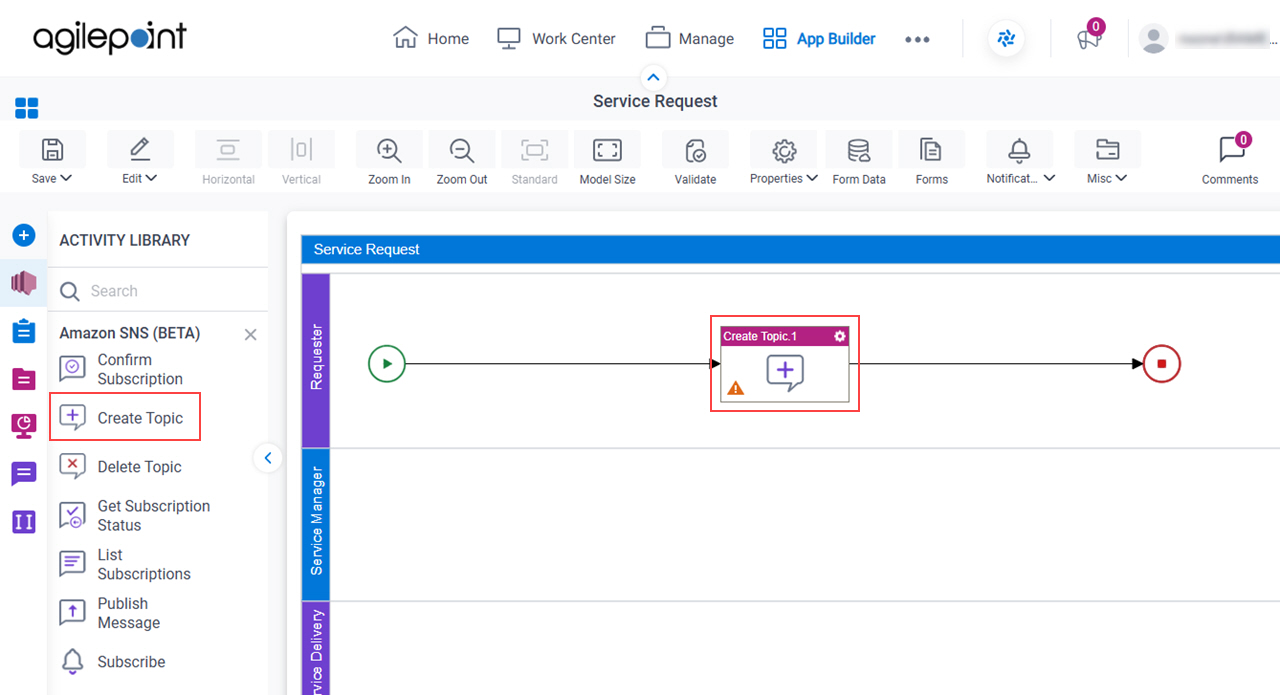This screenshot has height=695, width=1280.
Task: Expand the Properties dropdown arrow
Action: [812, 179]
